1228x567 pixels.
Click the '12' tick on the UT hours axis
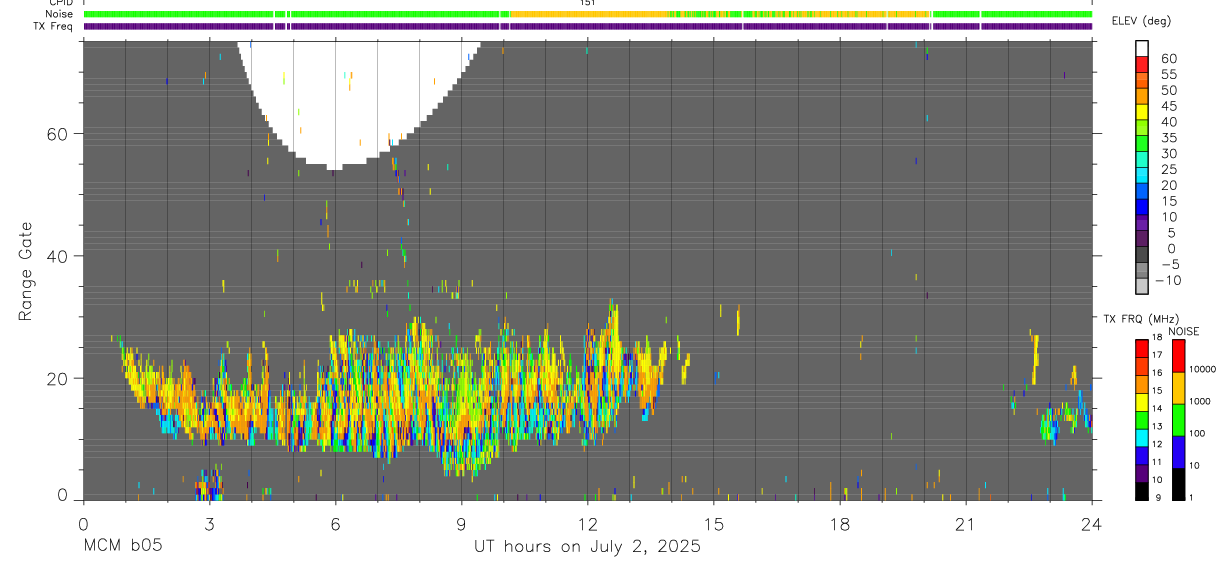point(587,524)
